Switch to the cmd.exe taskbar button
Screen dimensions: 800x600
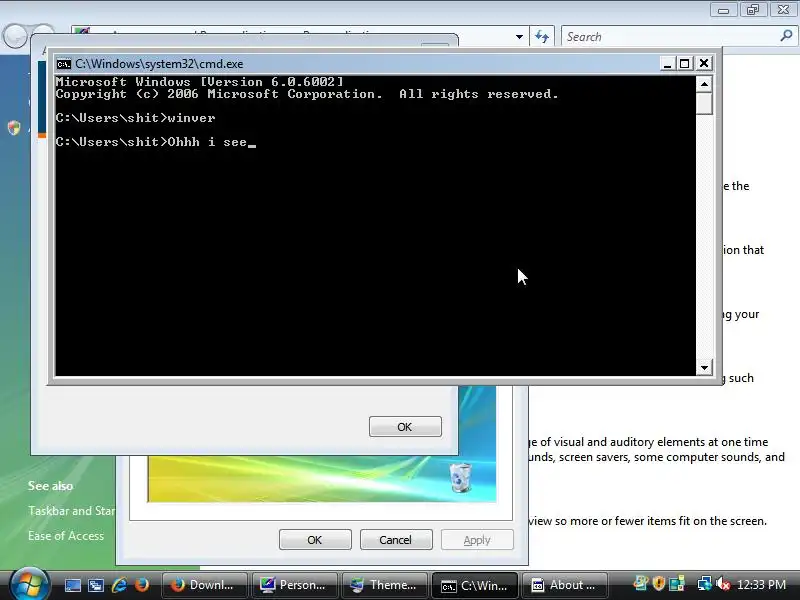tap(476, 585)
